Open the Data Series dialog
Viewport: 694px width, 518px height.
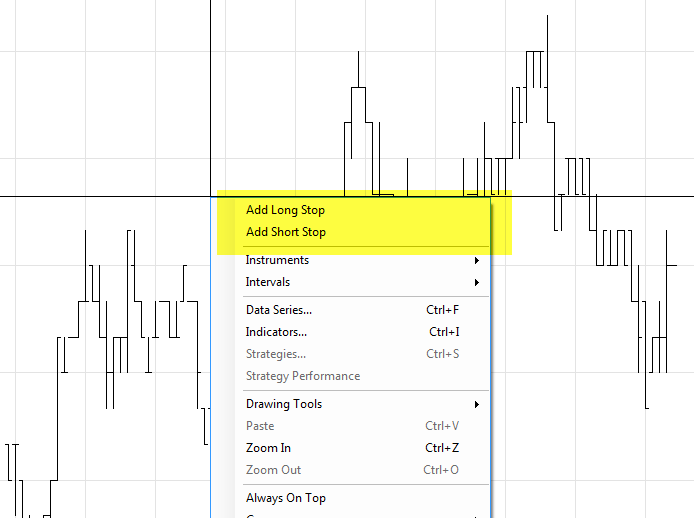pos(279,310)
